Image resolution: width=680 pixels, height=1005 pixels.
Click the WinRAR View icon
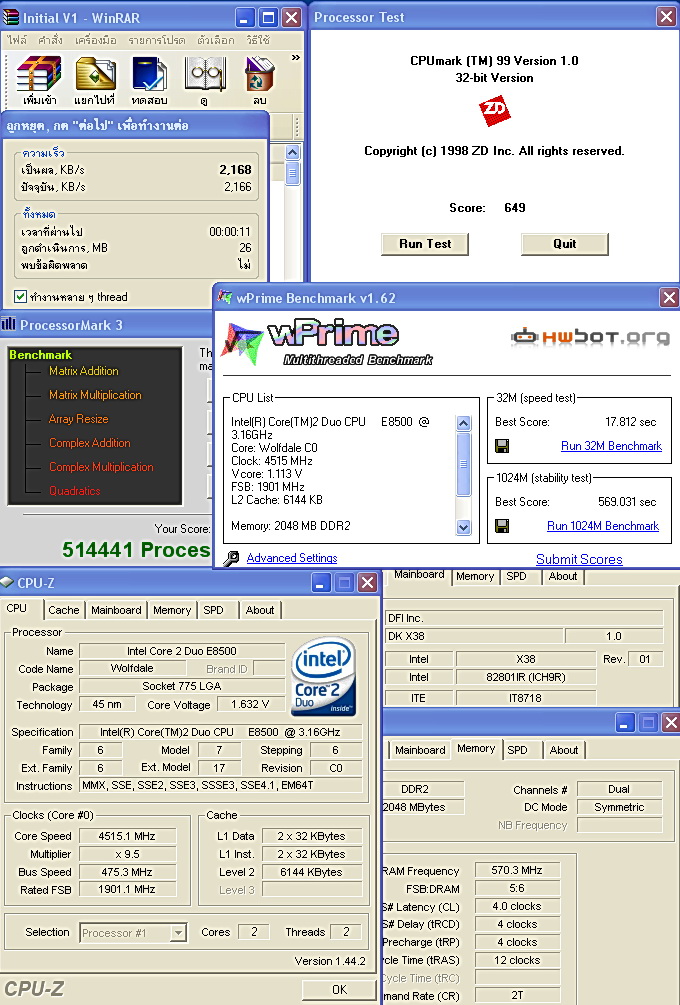(205, 73)
